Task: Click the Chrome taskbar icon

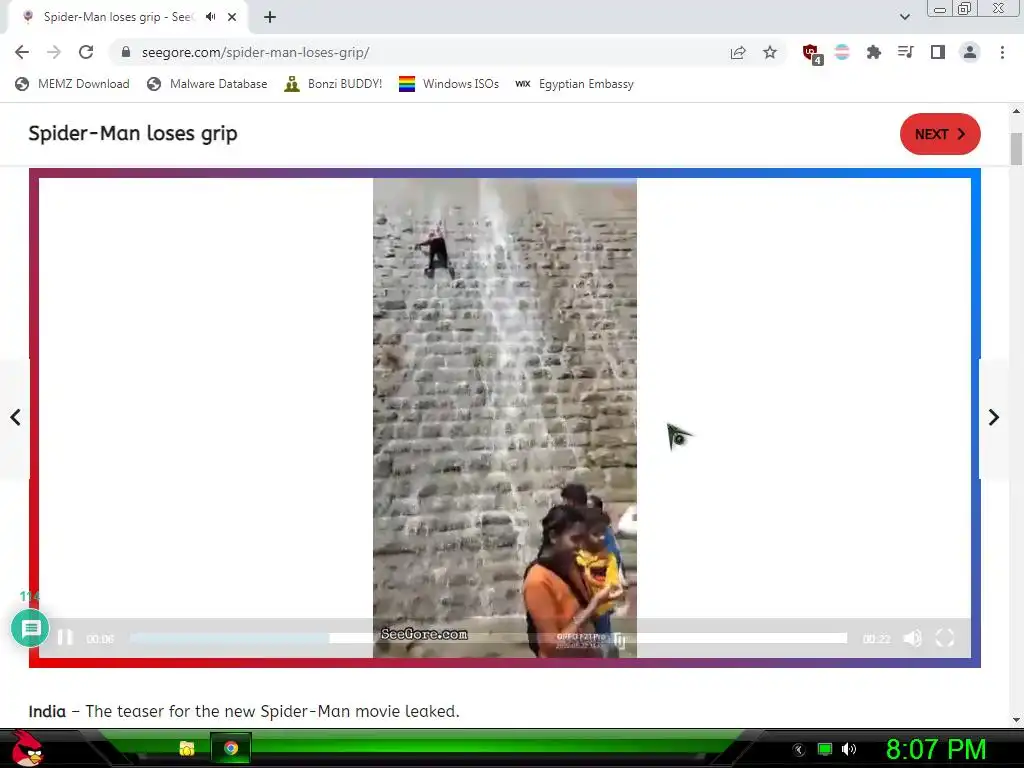Action: (231, 748)
